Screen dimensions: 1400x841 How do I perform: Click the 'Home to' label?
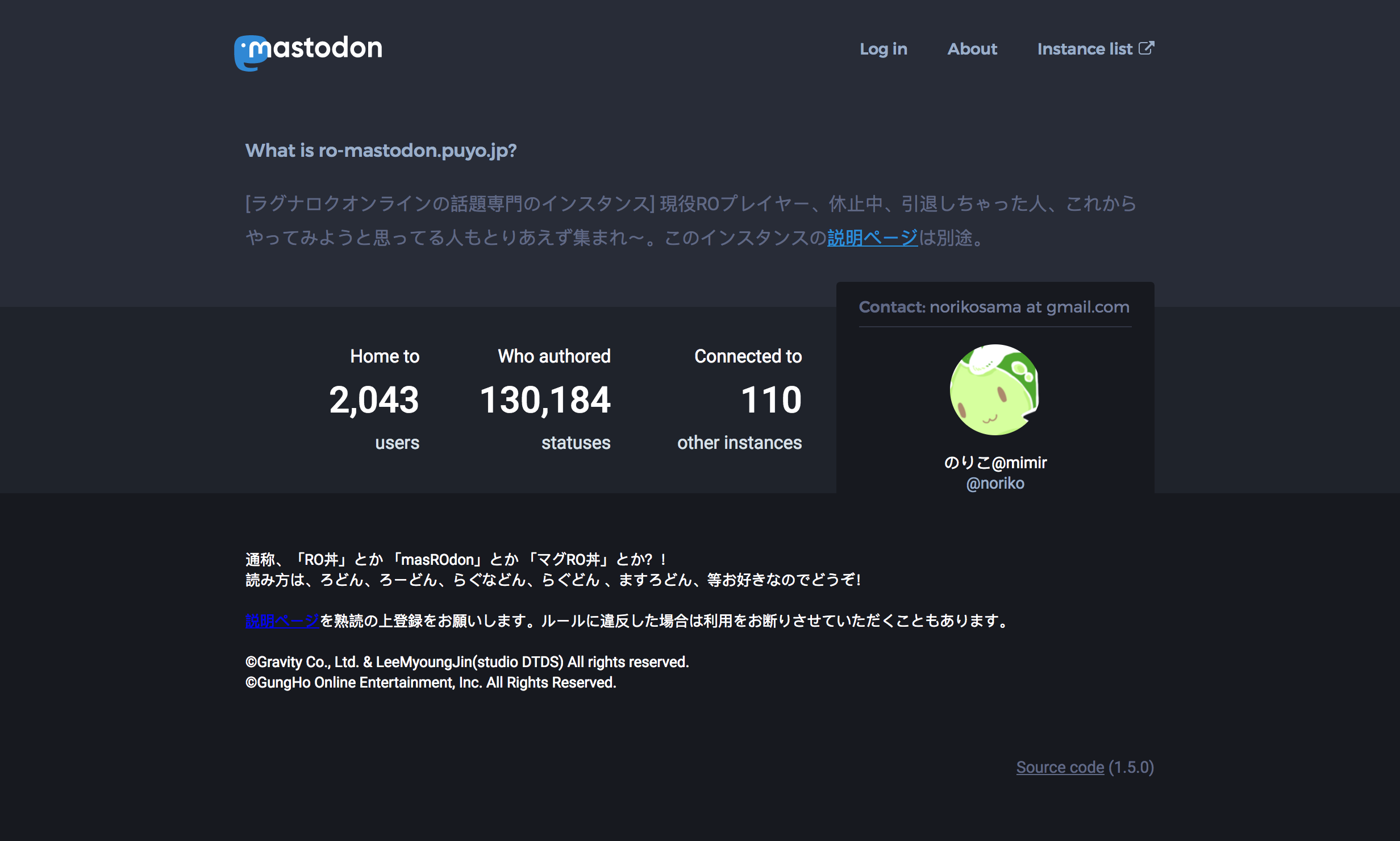(385, 356)
